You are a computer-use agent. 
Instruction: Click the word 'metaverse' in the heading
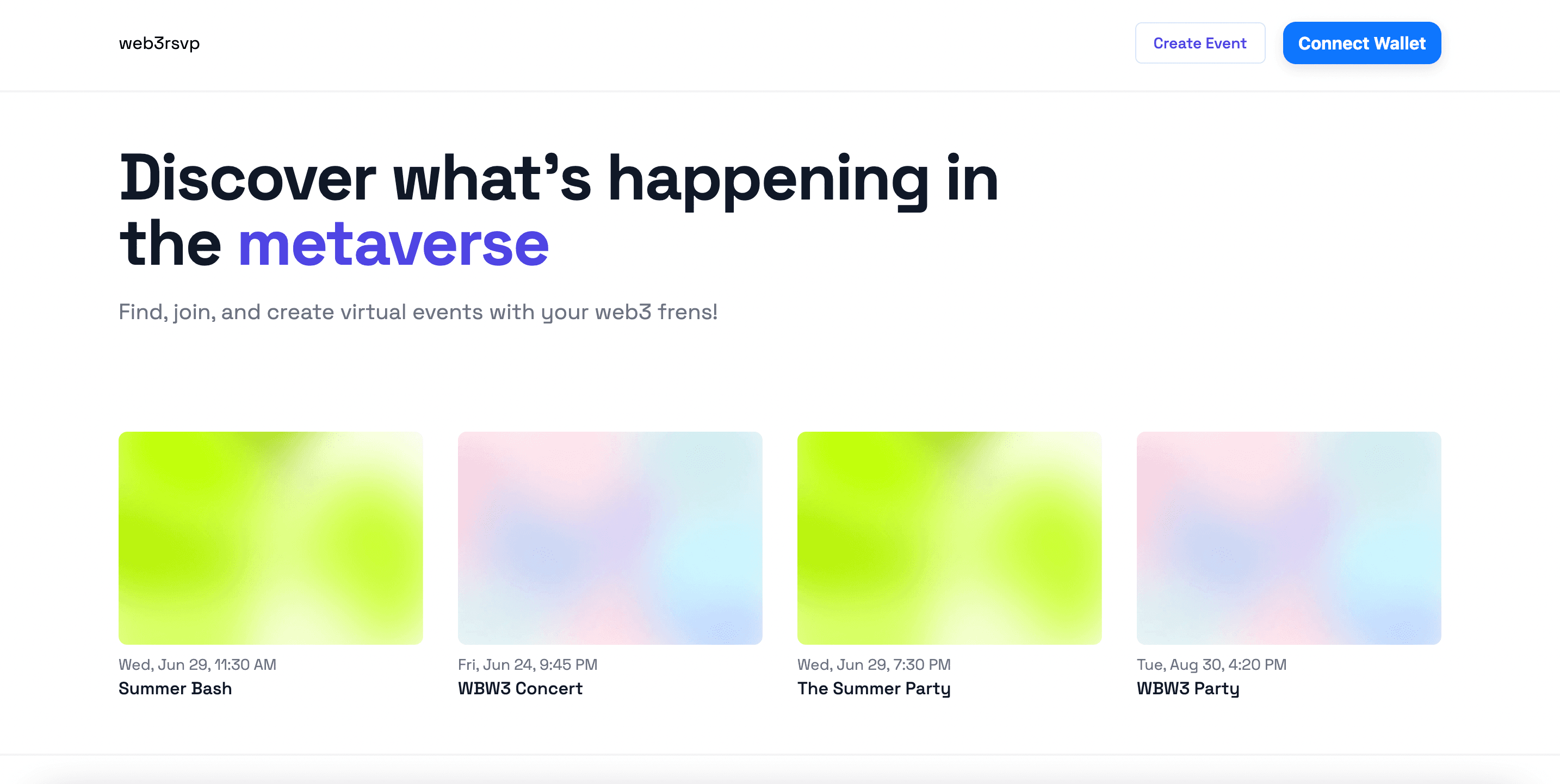394,244
